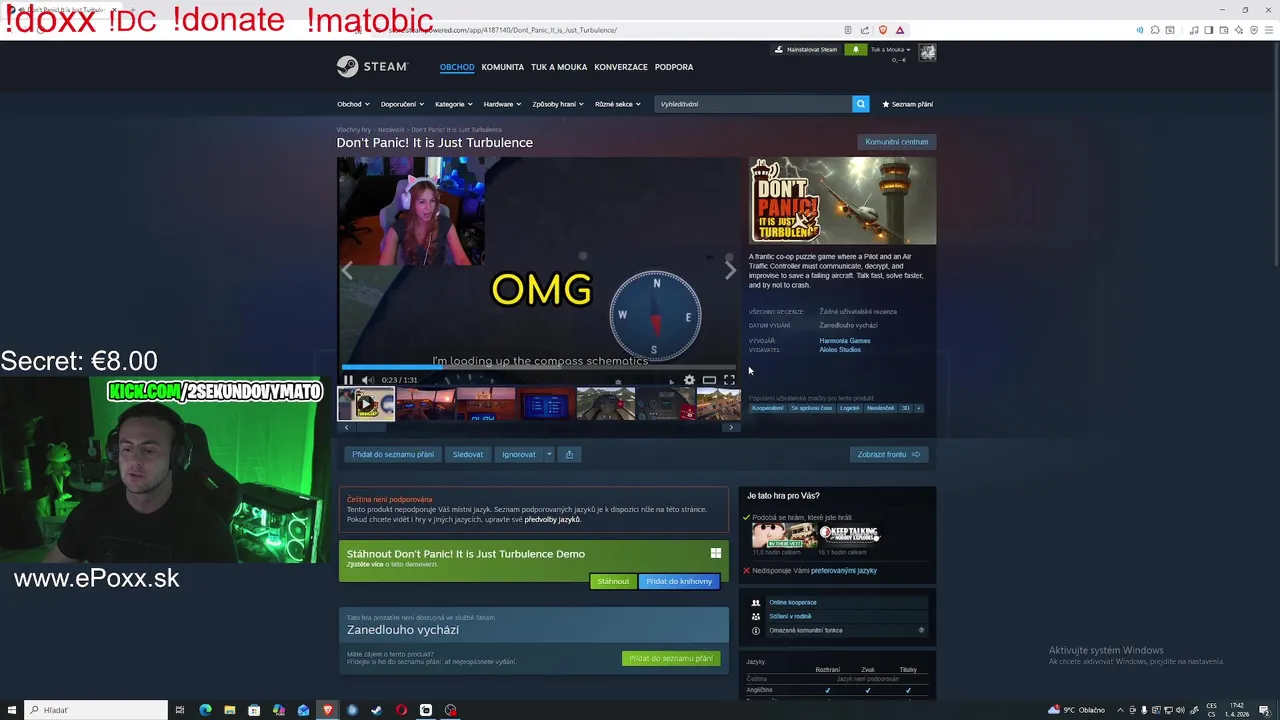Open the TUK A MOUKA top menu
1280x720 pixels.
559,67
